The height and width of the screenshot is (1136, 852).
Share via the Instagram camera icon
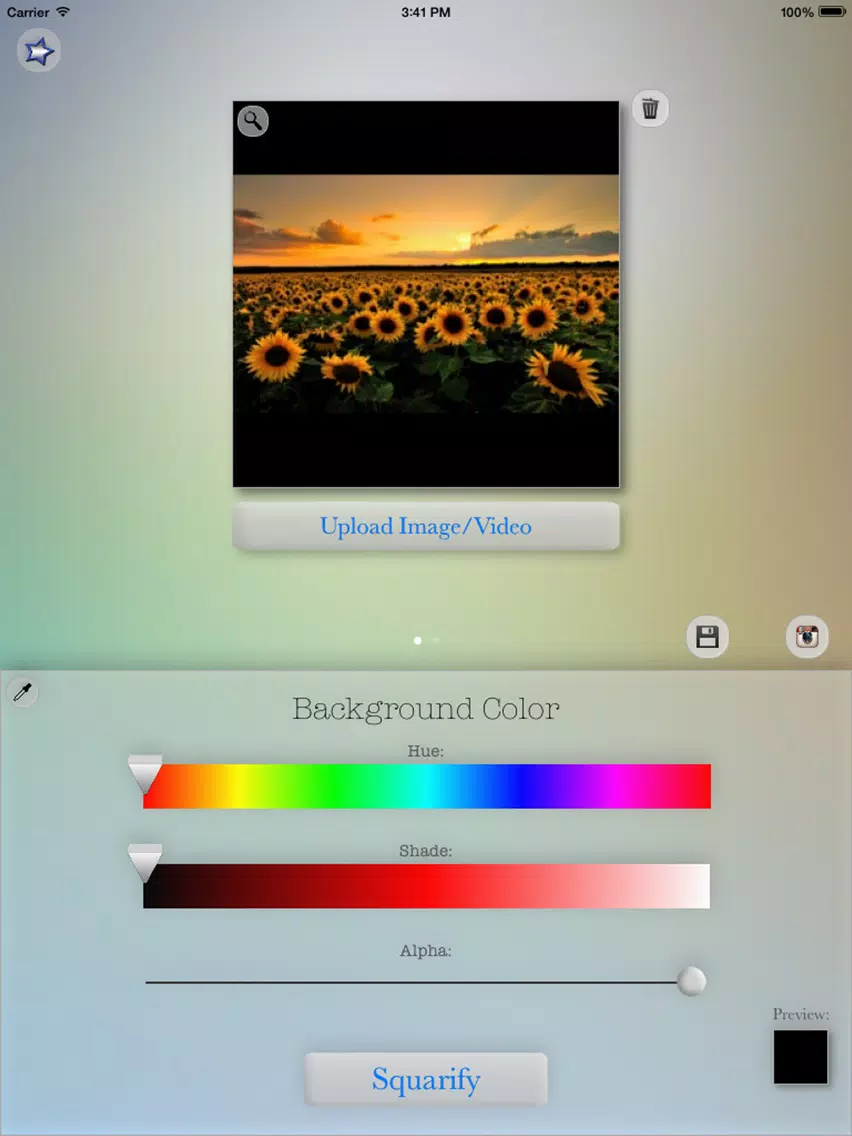(x=807, y=637)
